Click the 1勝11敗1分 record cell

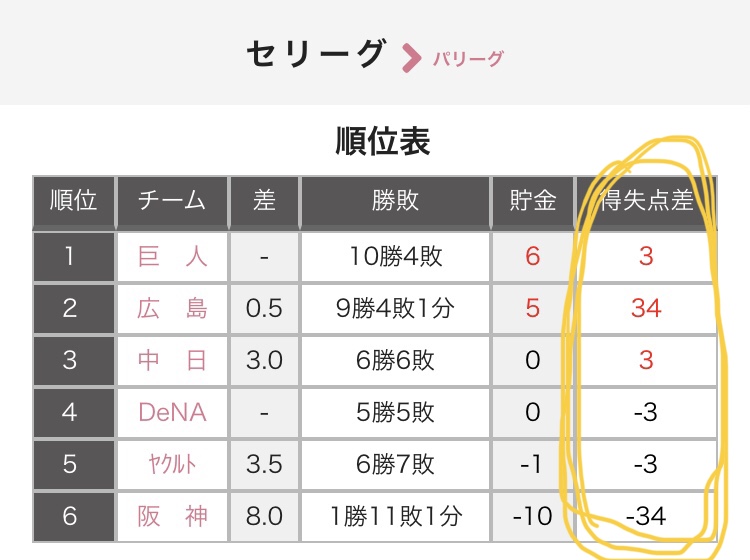click(x=394, y=516)
